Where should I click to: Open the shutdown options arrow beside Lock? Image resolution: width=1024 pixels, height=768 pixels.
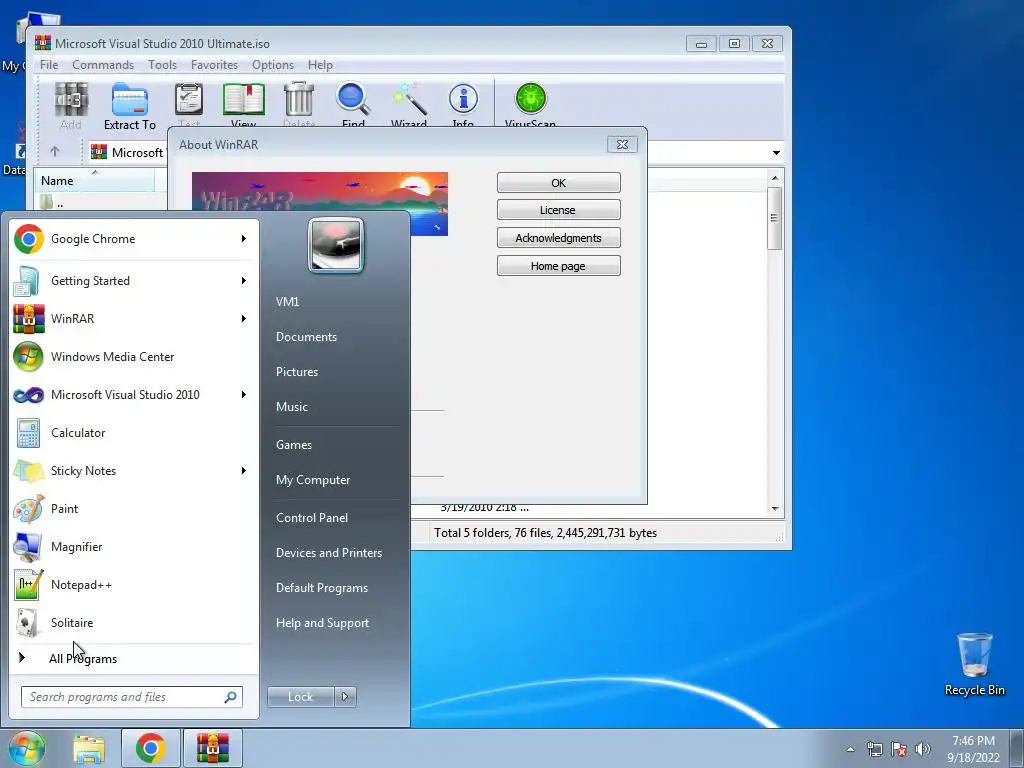point(345,697)
